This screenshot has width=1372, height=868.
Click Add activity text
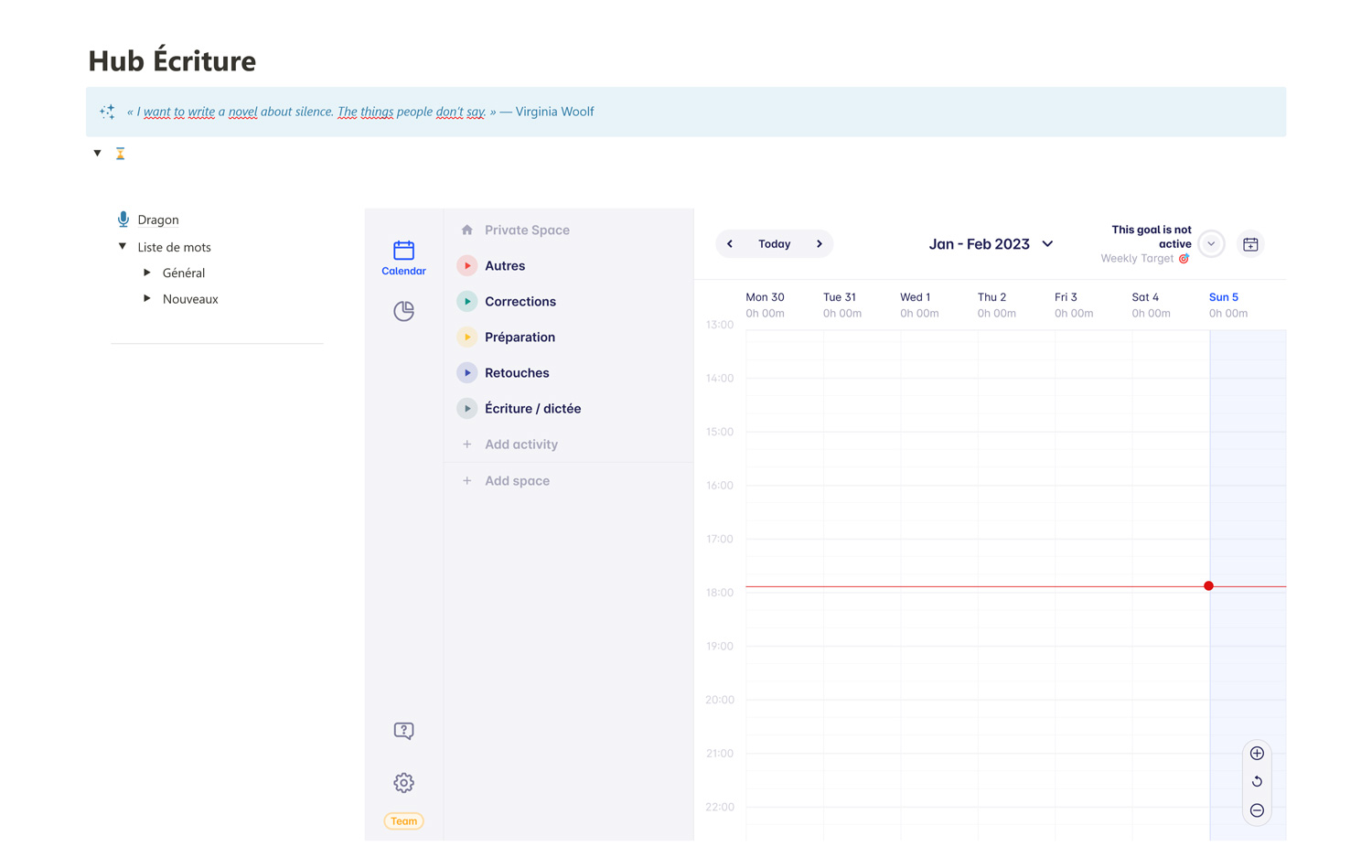click(x=521, y=445)
